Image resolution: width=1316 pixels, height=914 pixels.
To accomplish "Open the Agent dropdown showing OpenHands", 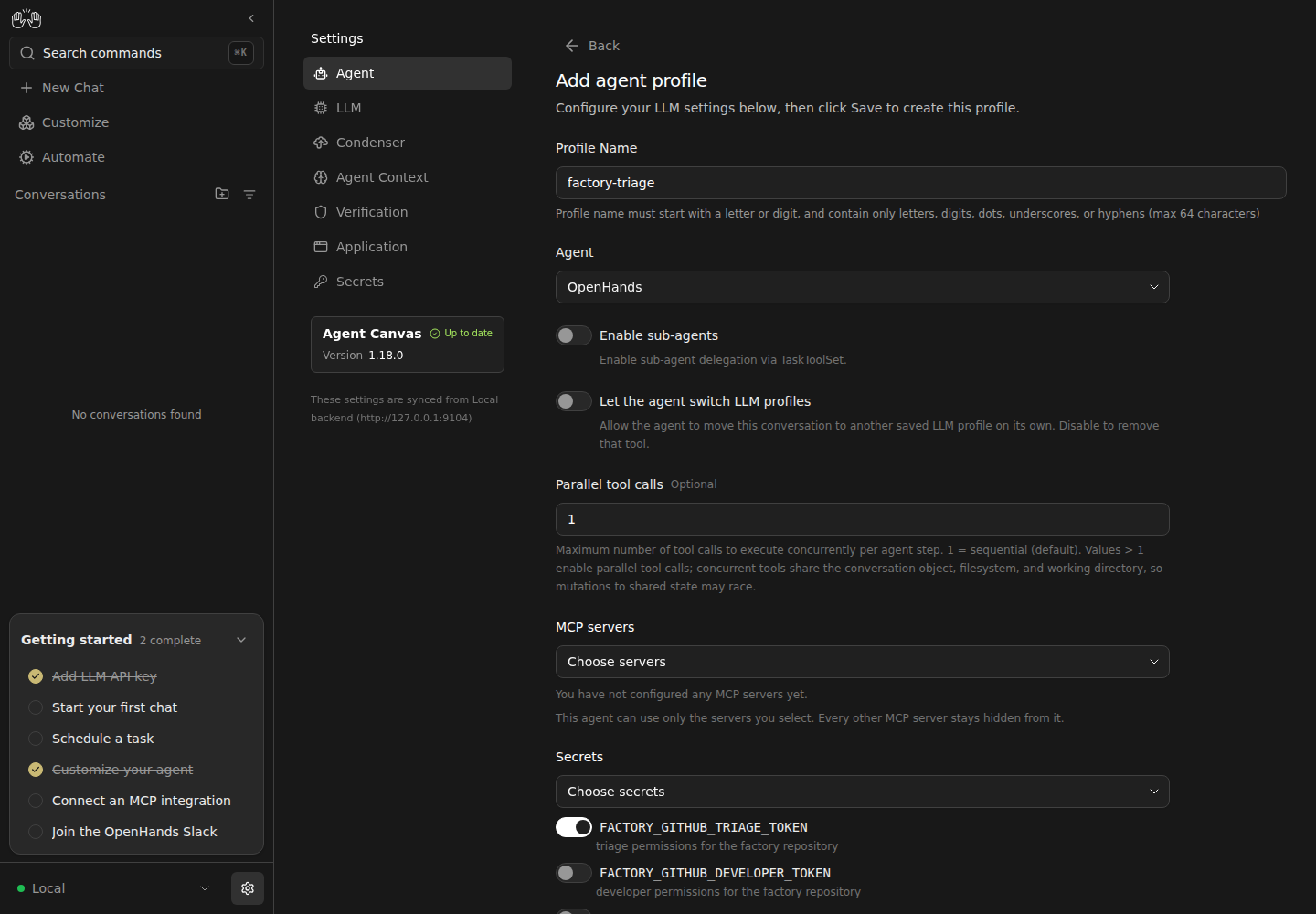I will (x=863, y=287).
